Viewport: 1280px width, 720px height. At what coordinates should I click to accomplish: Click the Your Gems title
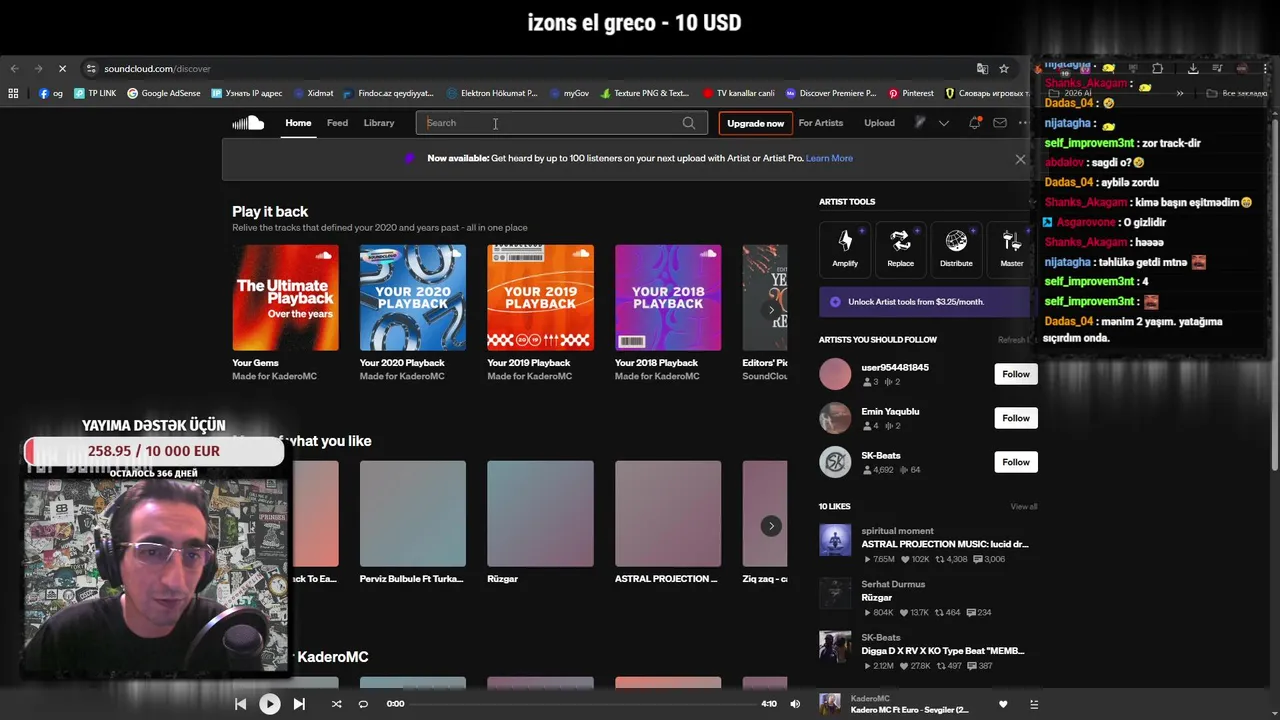[x=255, y=363]
